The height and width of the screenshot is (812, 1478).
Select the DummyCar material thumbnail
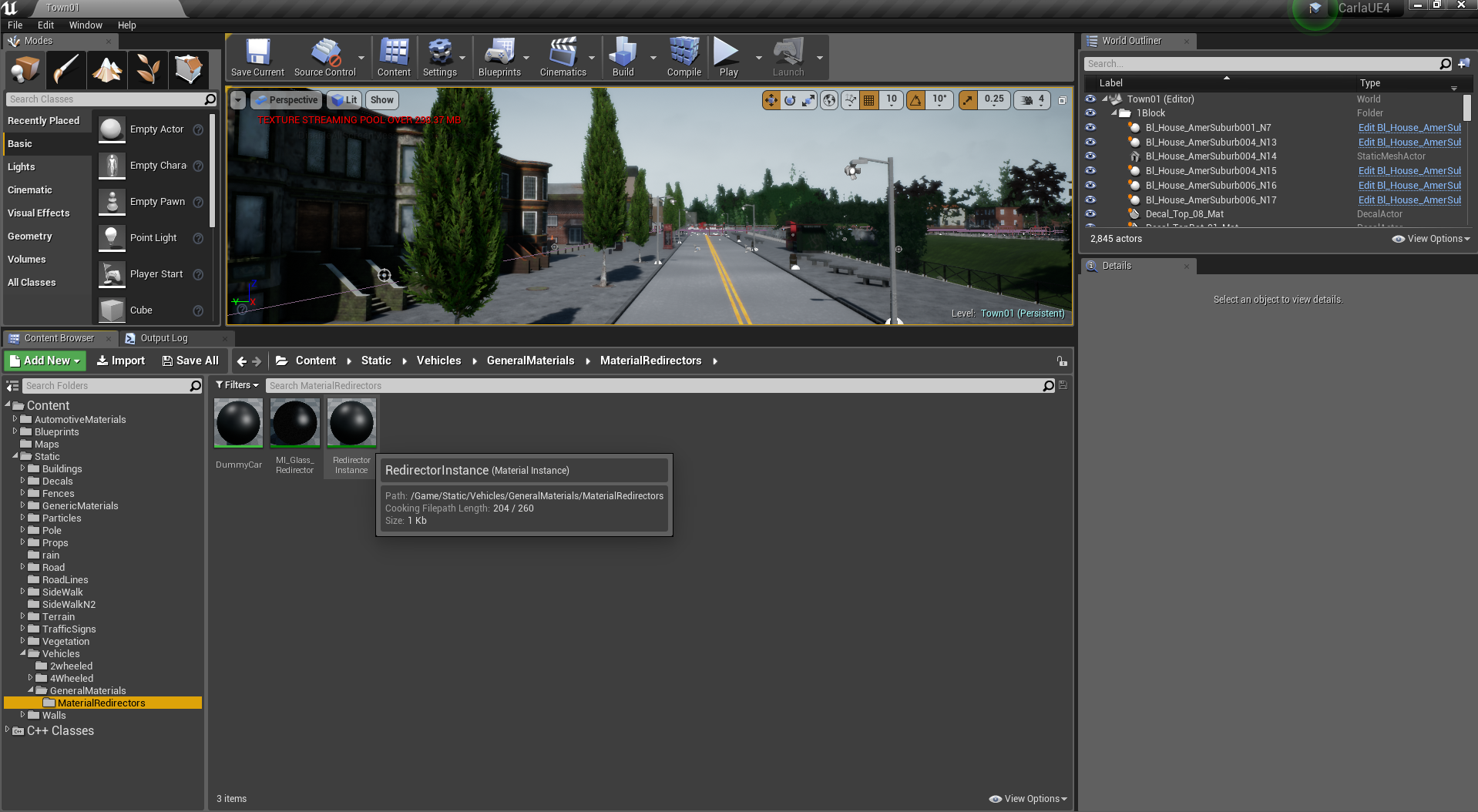click(x=238, y=423)
